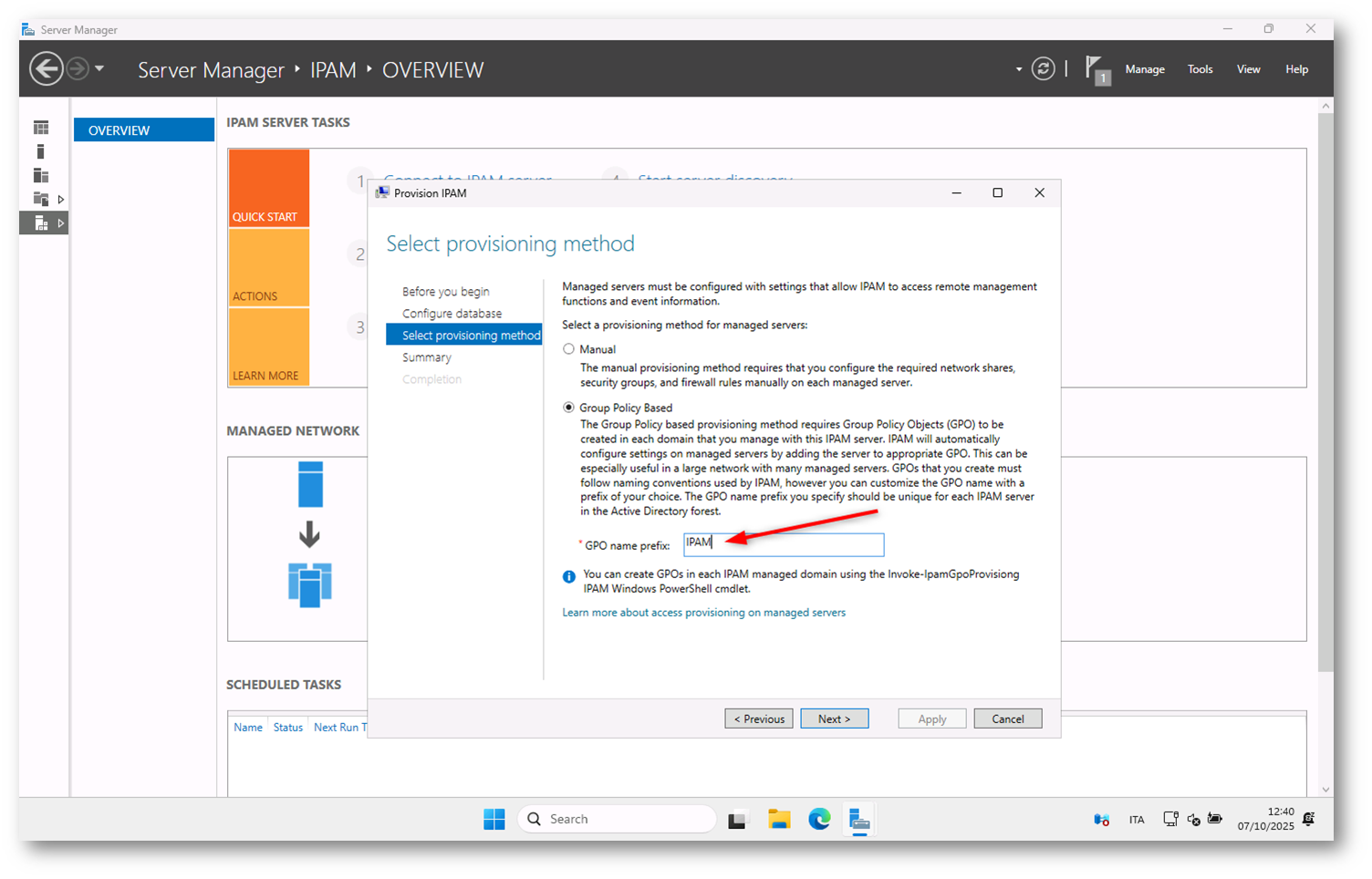Select the Dashboard icon in the left sidebar
Screen dimensions: 1372x879
41,128
